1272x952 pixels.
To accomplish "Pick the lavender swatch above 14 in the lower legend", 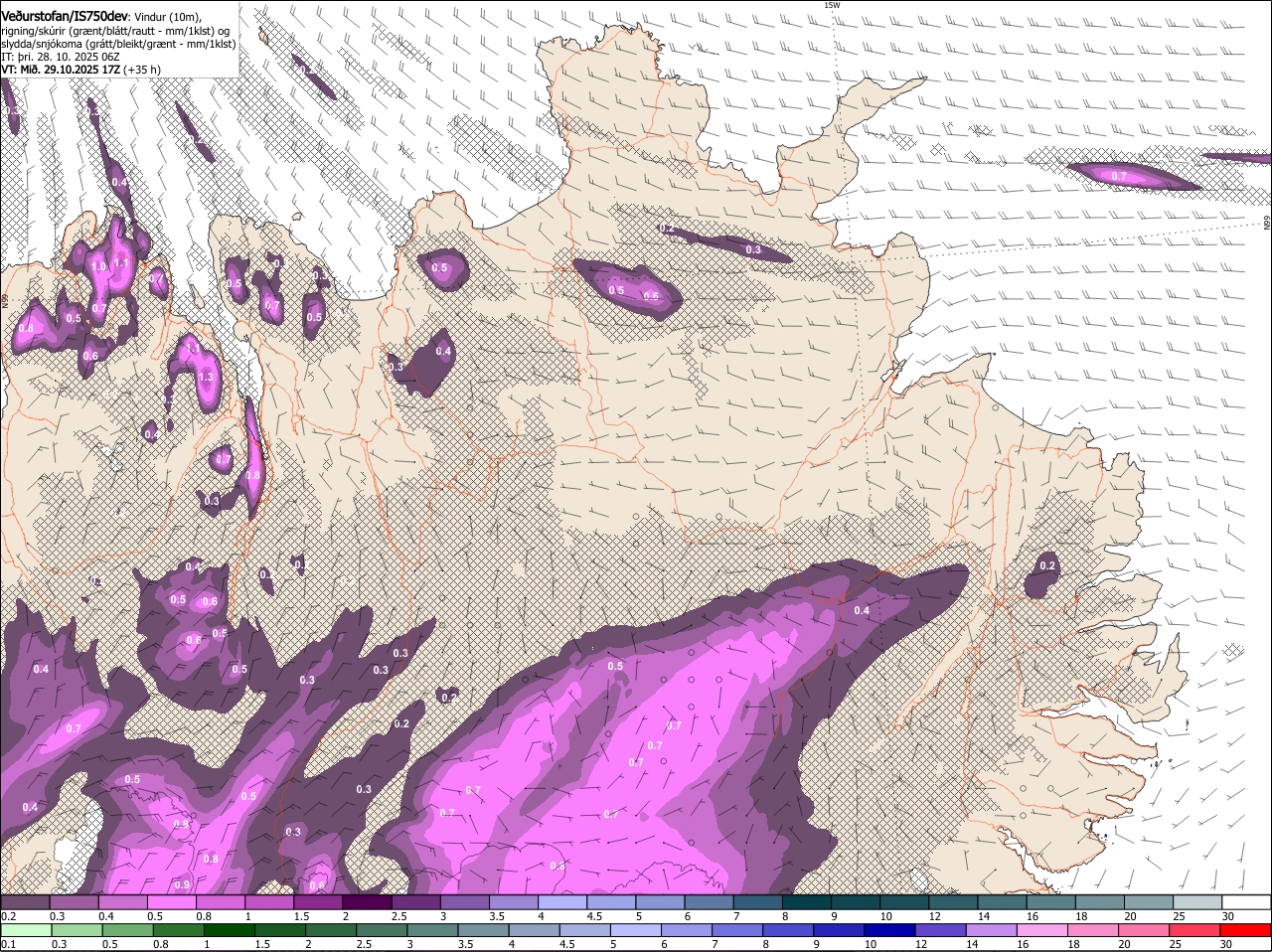I will (x=992, y=931).
